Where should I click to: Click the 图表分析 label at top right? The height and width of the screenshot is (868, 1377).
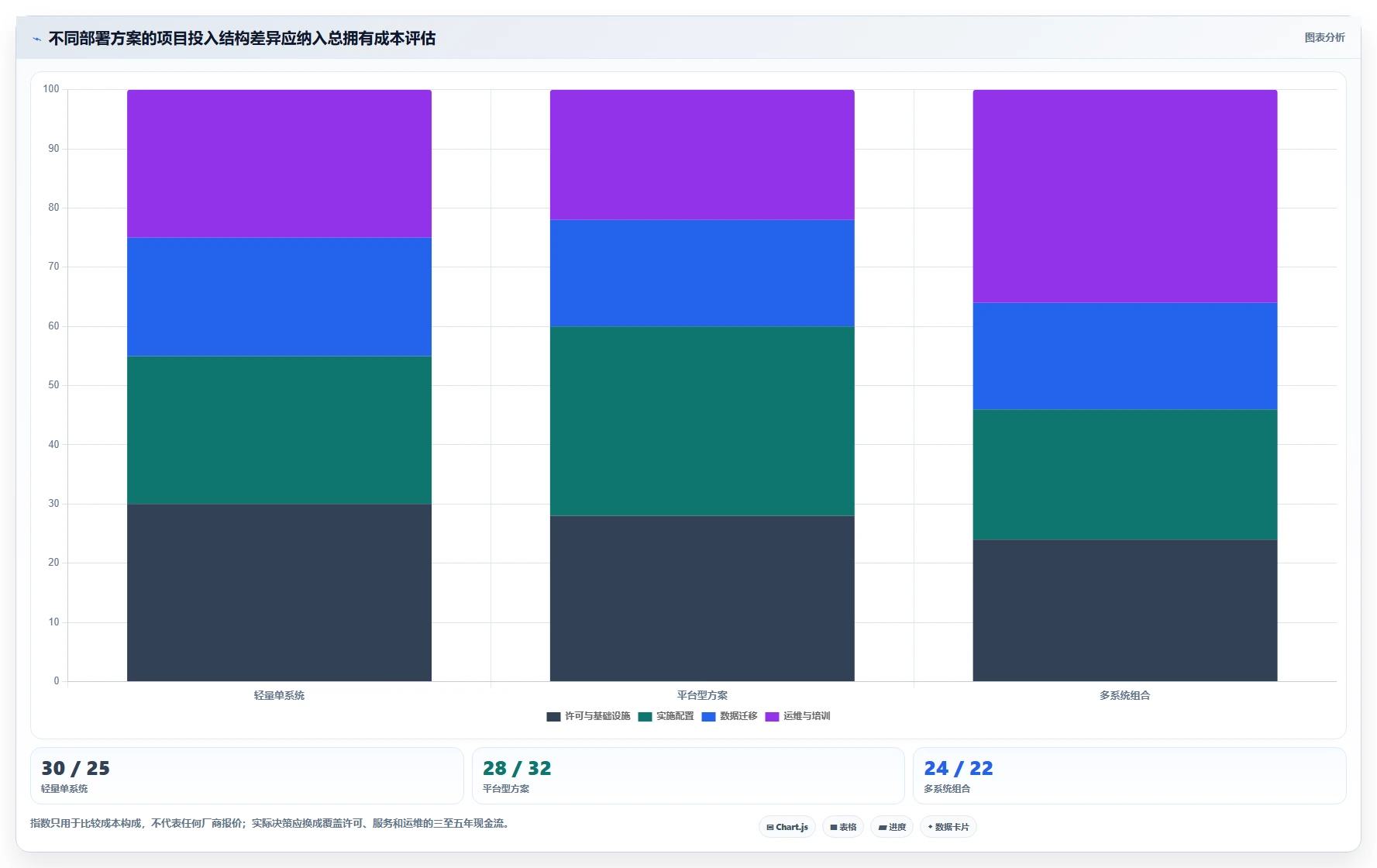pos(1324,37)
